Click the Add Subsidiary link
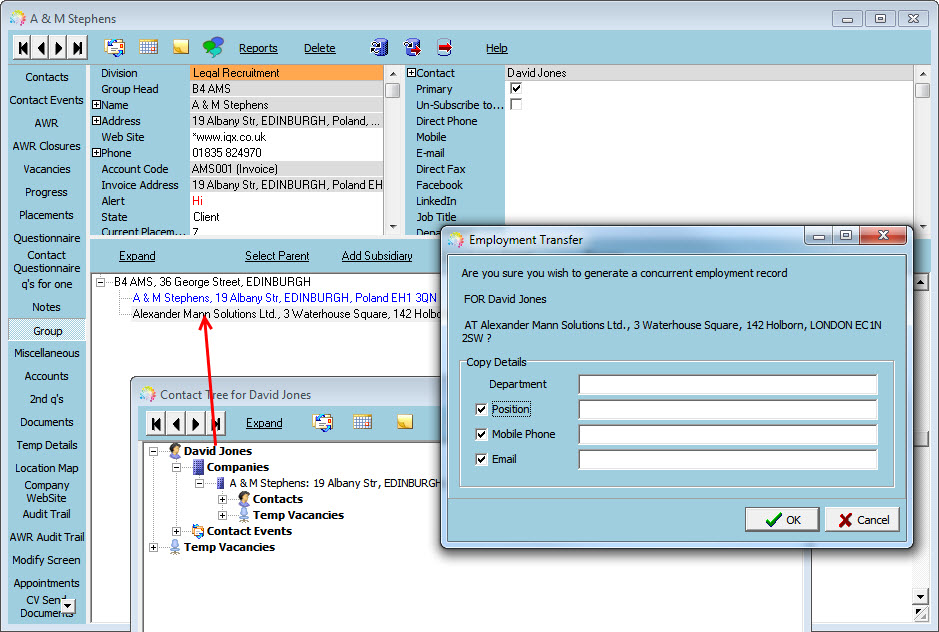 tap(377, 256)
